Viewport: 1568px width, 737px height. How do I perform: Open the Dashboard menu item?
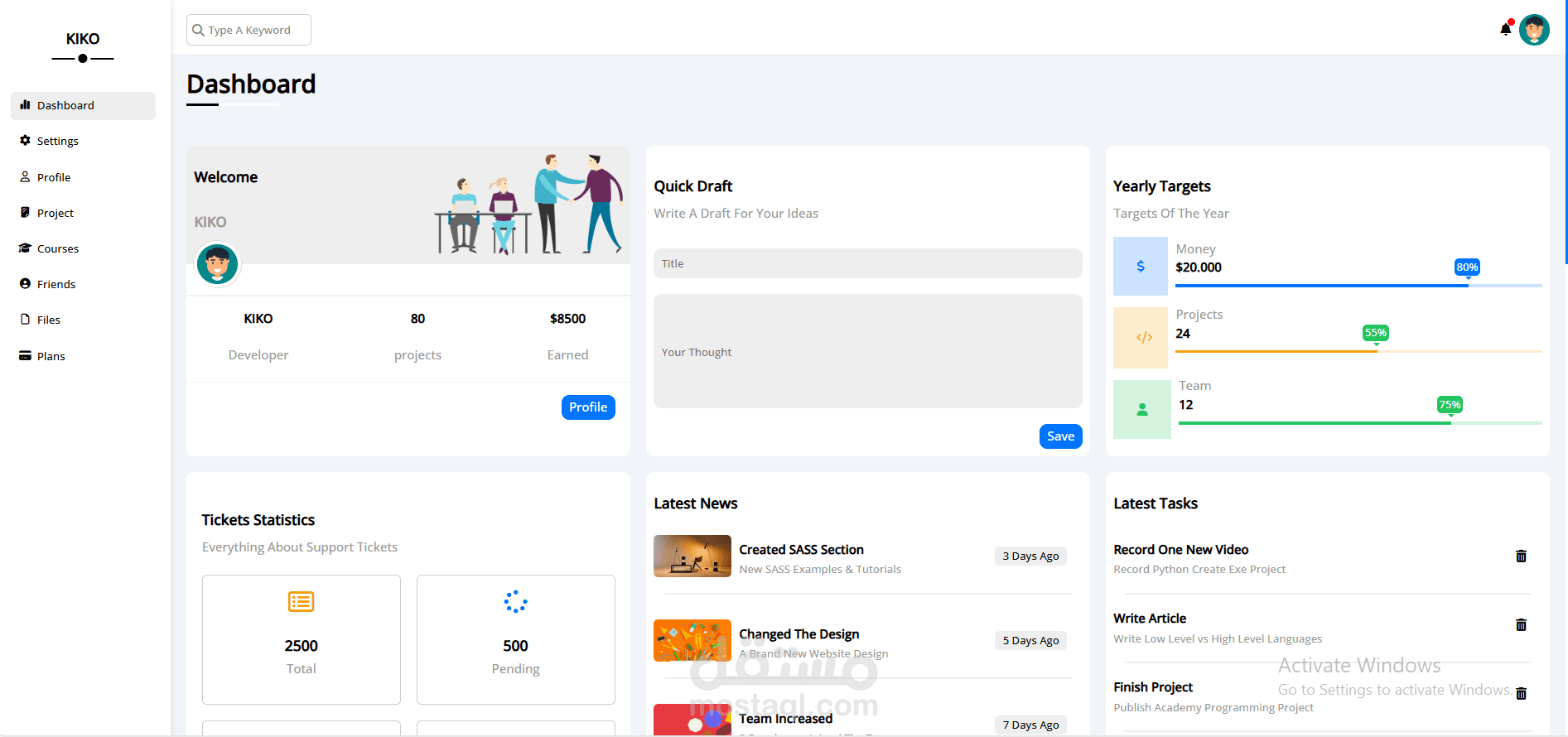pyautogui.click(x=83, y=105)
